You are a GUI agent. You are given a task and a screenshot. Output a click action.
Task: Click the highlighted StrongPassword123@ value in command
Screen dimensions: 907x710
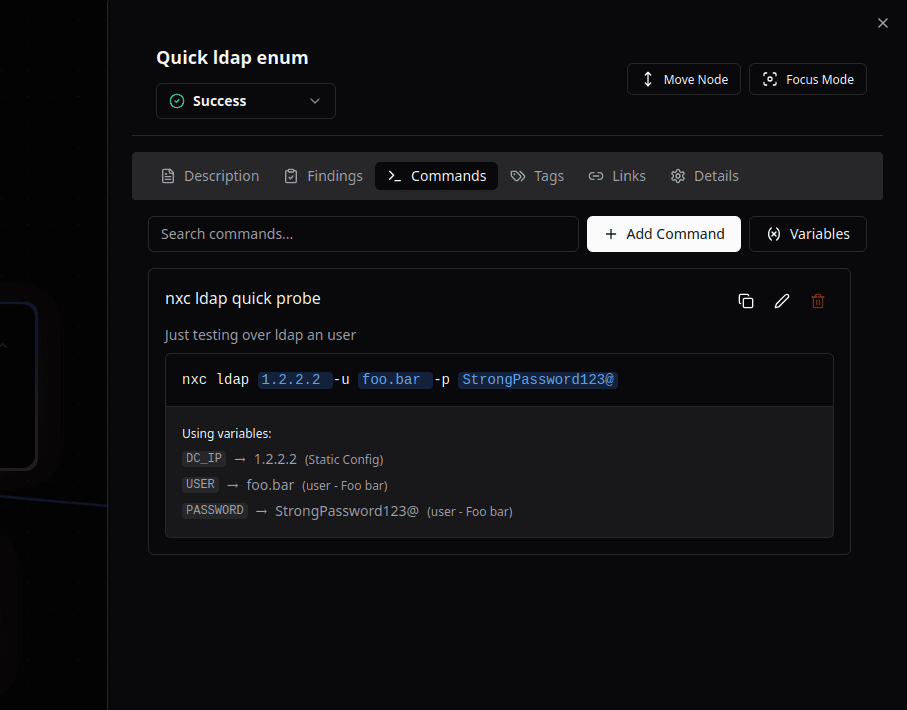pos(538,380)
